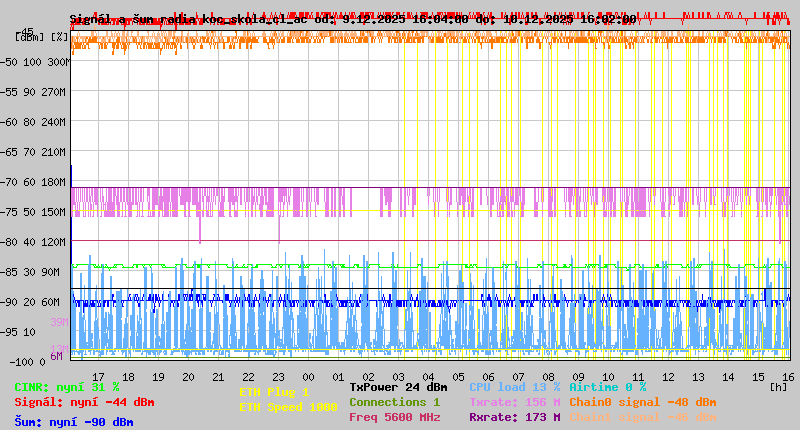The height and width of the screenshot is (430, 800).
Task: Click the 'Connections 1' legend label
Action: [394, 402]
